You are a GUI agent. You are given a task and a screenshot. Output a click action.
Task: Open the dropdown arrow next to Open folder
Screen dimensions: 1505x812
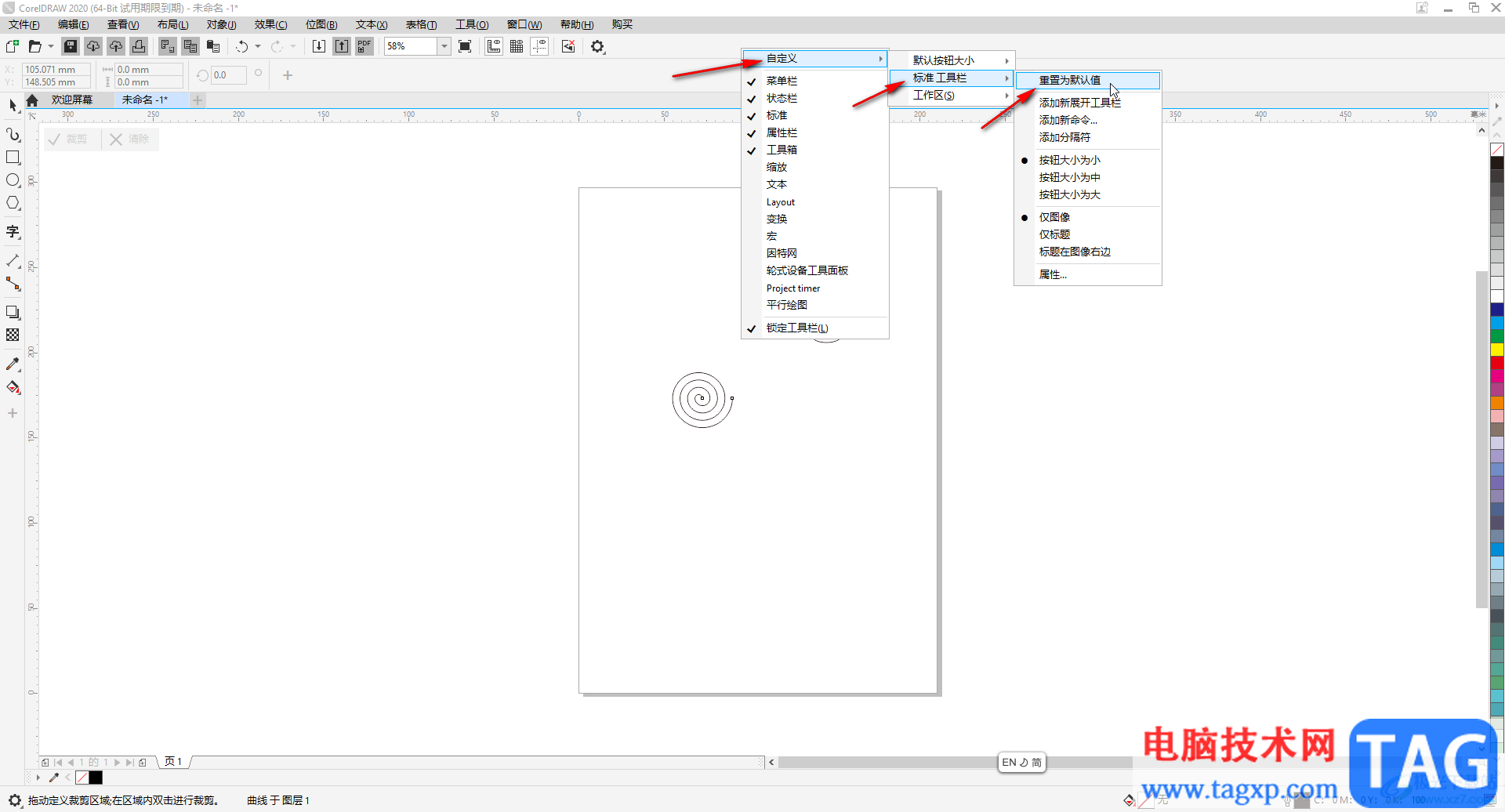click(x=51, y=46)
